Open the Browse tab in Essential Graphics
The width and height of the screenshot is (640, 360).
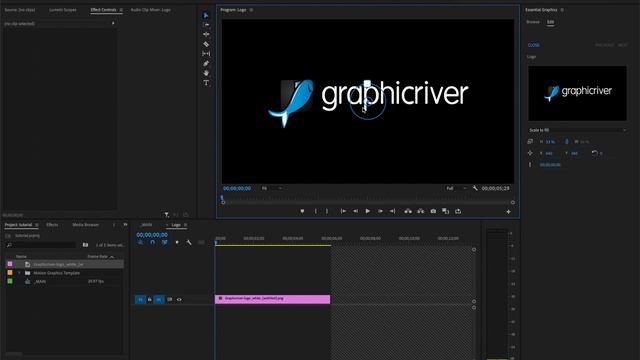click(x=533, y=22)
